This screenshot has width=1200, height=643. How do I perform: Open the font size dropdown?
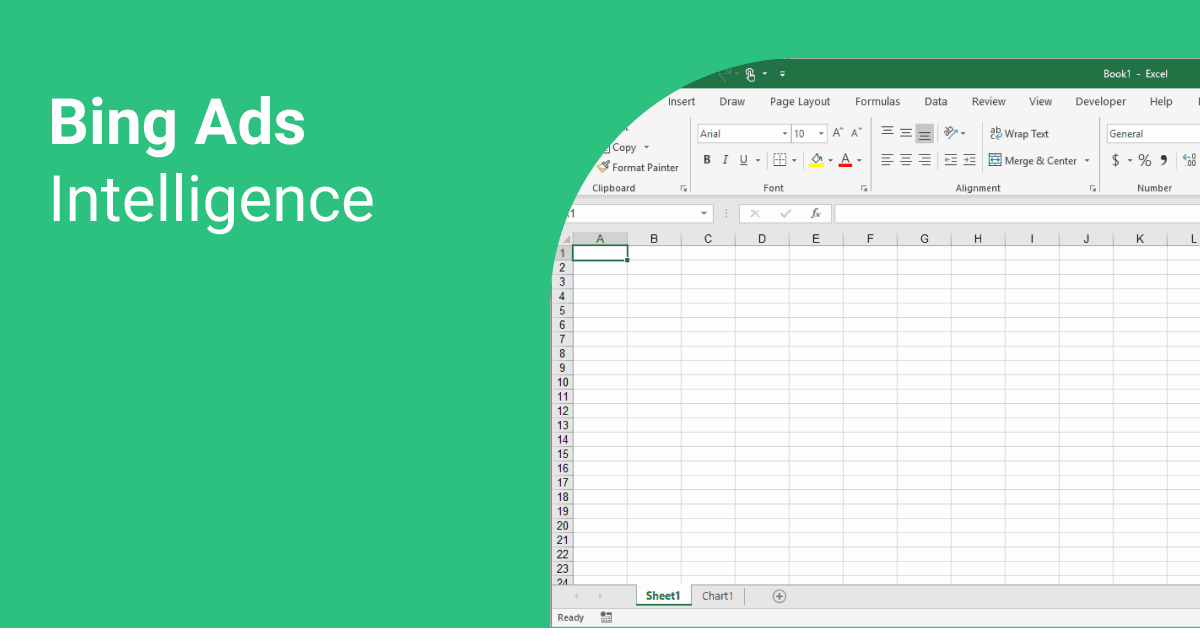[x=822, y=133]
